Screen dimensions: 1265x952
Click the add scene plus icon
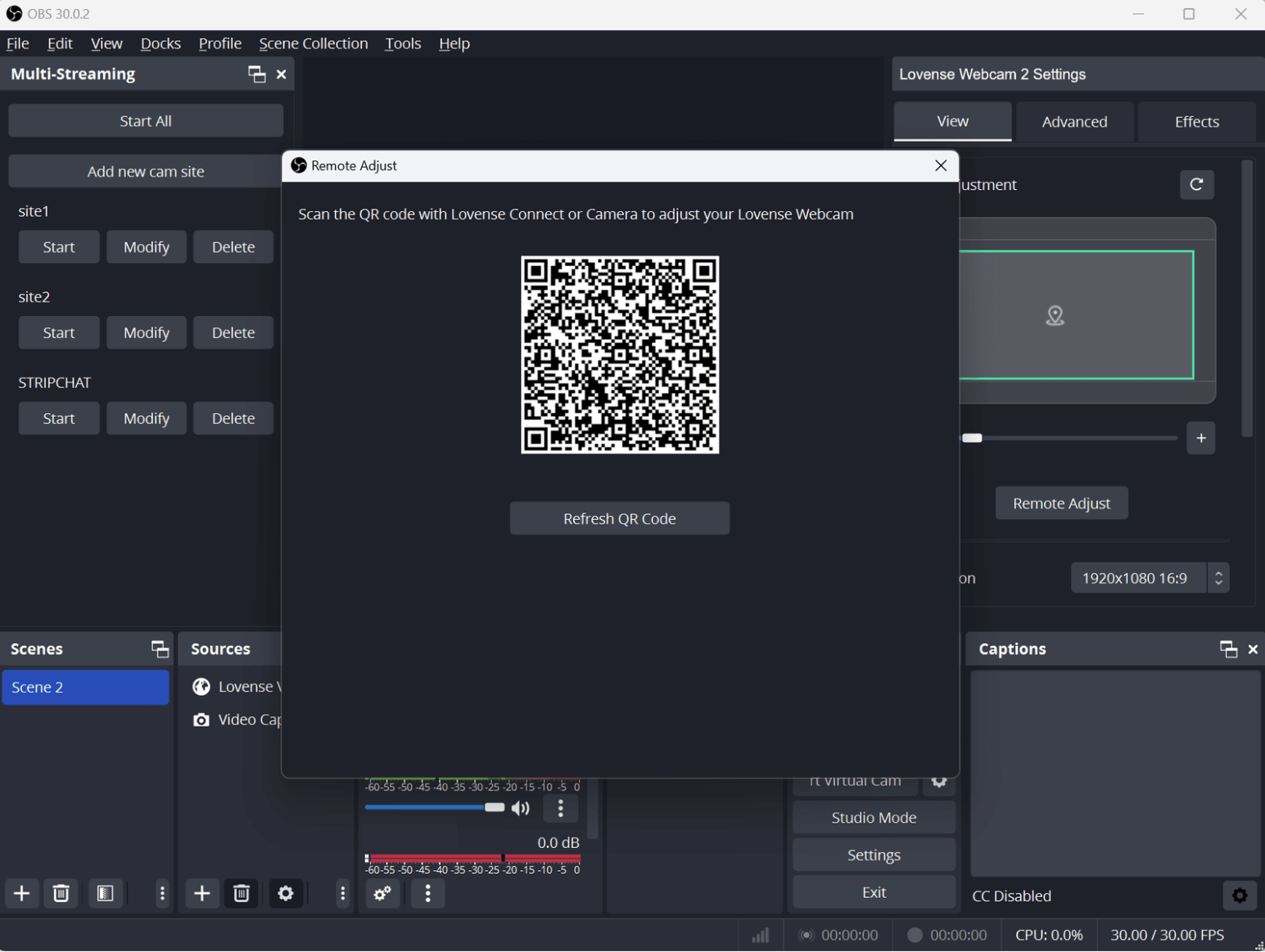tap(22, 893)
